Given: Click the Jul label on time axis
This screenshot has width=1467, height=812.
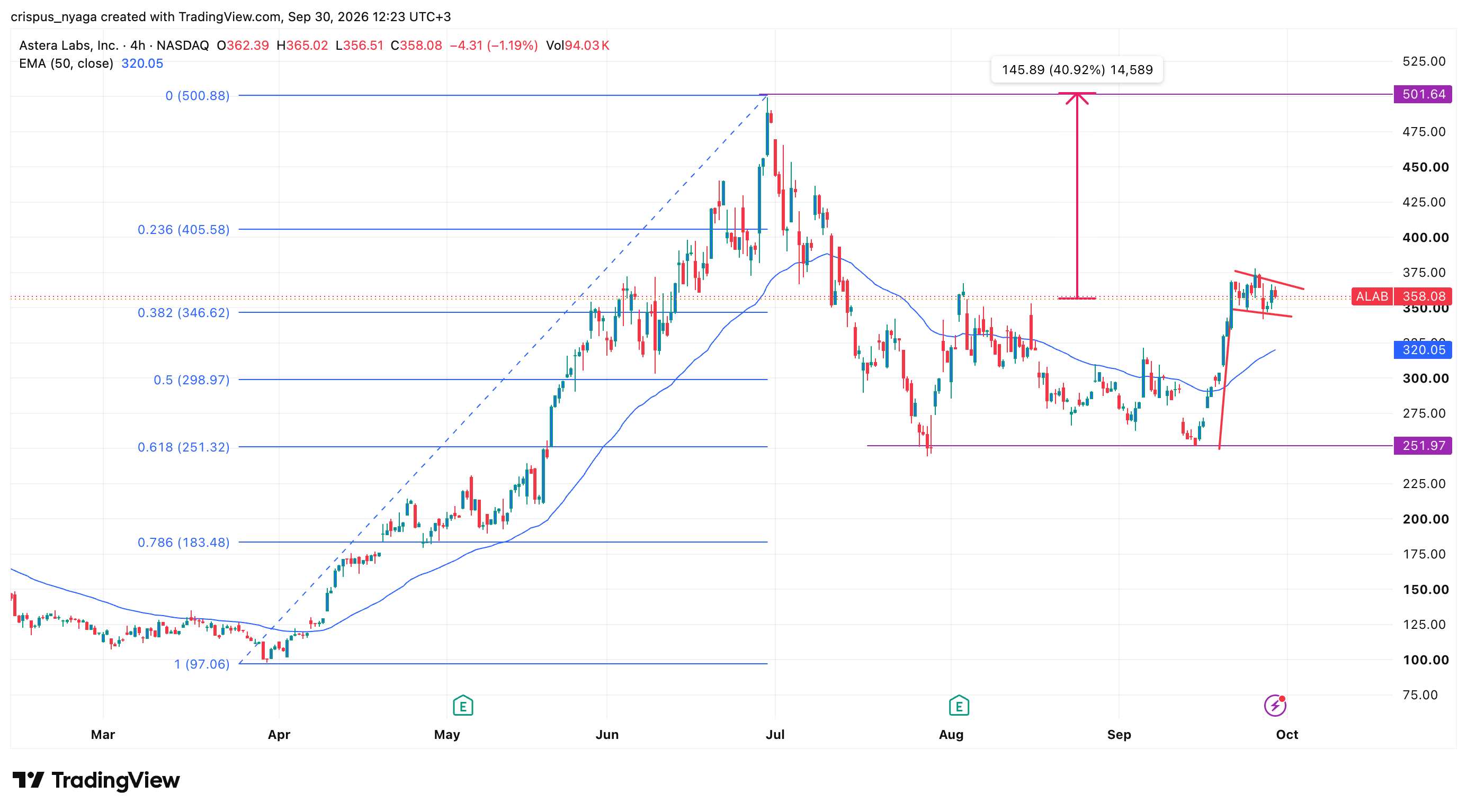Looking at the screenshot, I should [775, 735].
